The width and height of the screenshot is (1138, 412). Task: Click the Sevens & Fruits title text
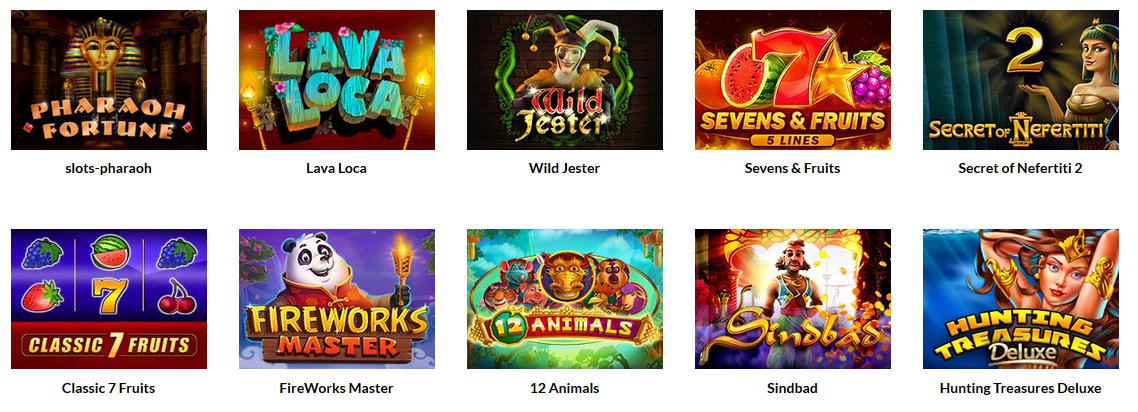[793, 168]
